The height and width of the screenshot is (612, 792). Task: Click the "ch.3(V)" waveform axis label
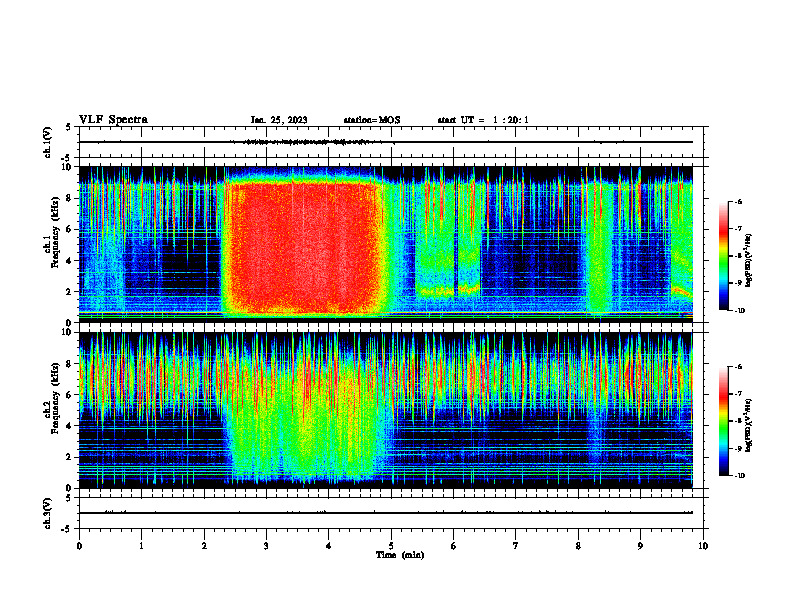click(48, 513)
